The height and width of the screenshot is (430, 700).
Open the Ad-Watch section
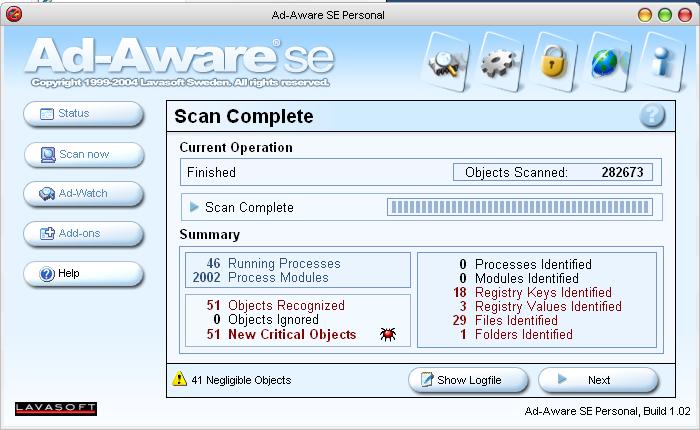(83, 194)
